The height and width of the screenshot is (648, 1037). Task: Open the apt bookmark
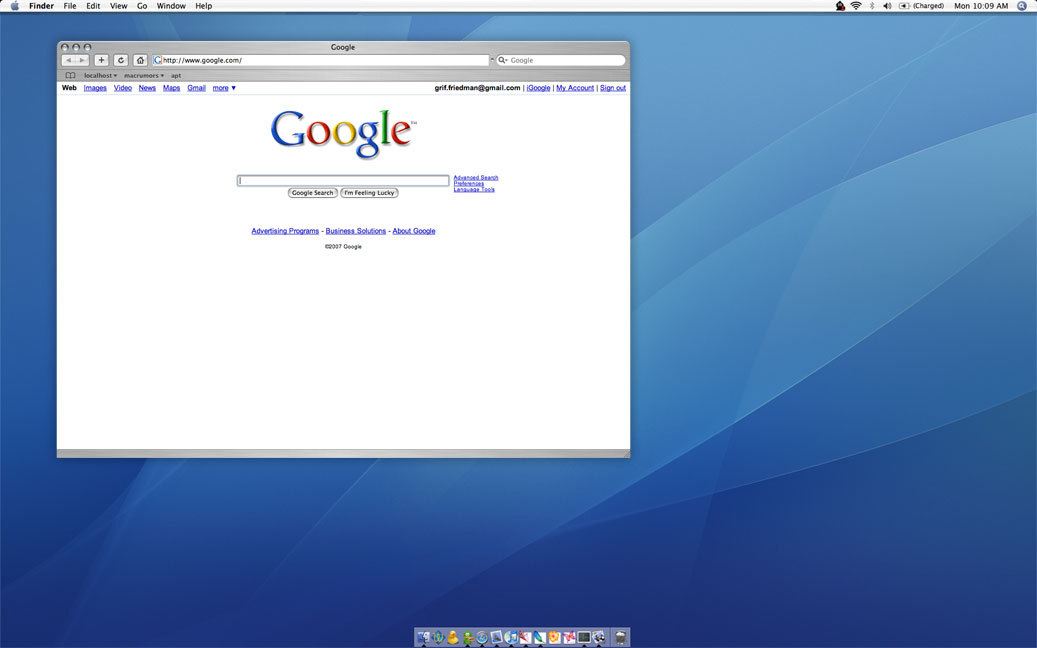pyautogui.click(x=176, y=75)
